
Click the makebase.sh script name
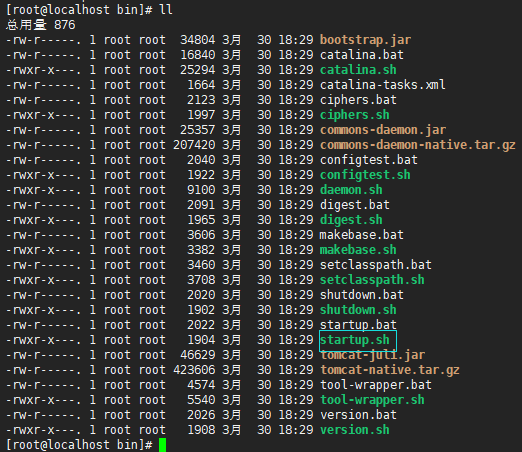click(x=358, y=250)
